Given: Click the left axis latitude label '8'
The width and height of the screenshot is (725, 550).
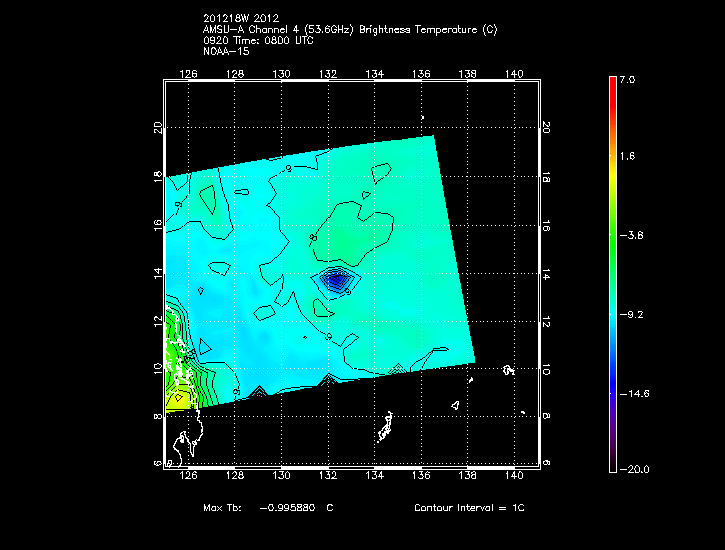Looking at the screenshot, I should (x=158, y=416).
